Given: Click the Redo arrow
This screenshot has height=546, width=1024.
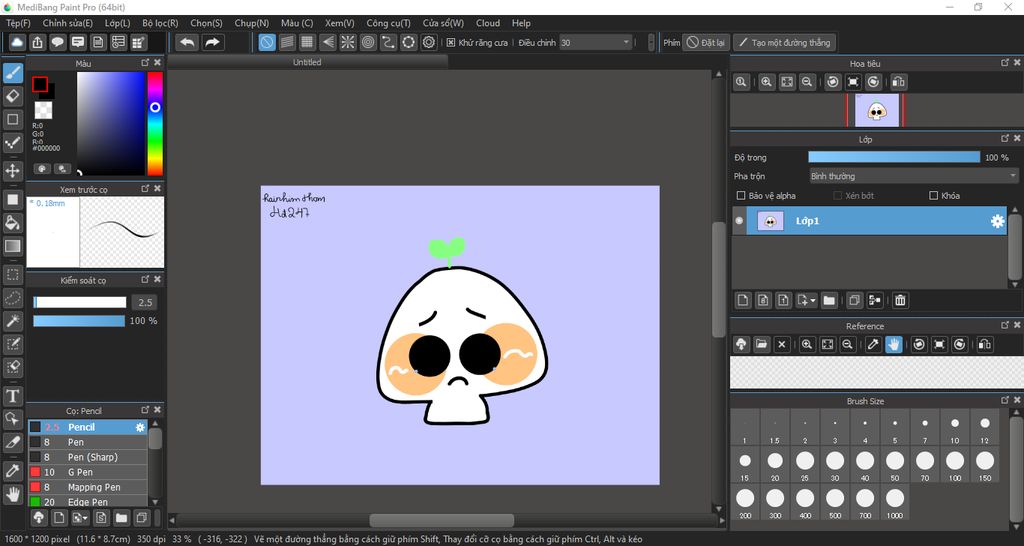Looking at the screenshot, I should (x=212, y=42).
